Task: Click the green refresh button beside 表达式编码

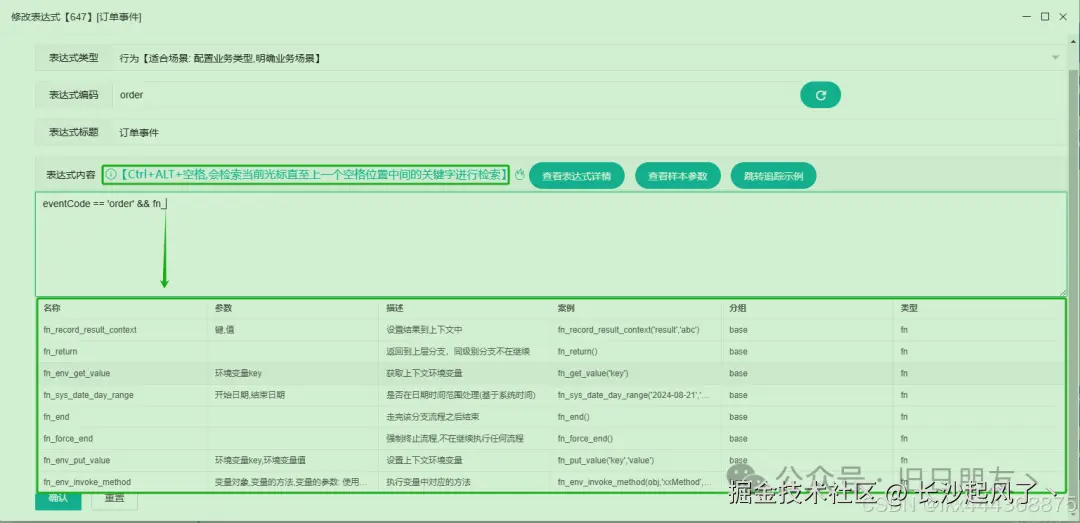Action: coord(820,95)
